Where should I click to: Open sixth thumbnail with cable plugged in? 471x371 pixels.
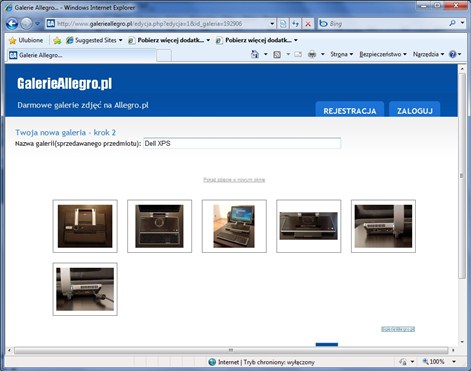pyautogui.click(x=85, y=289)
